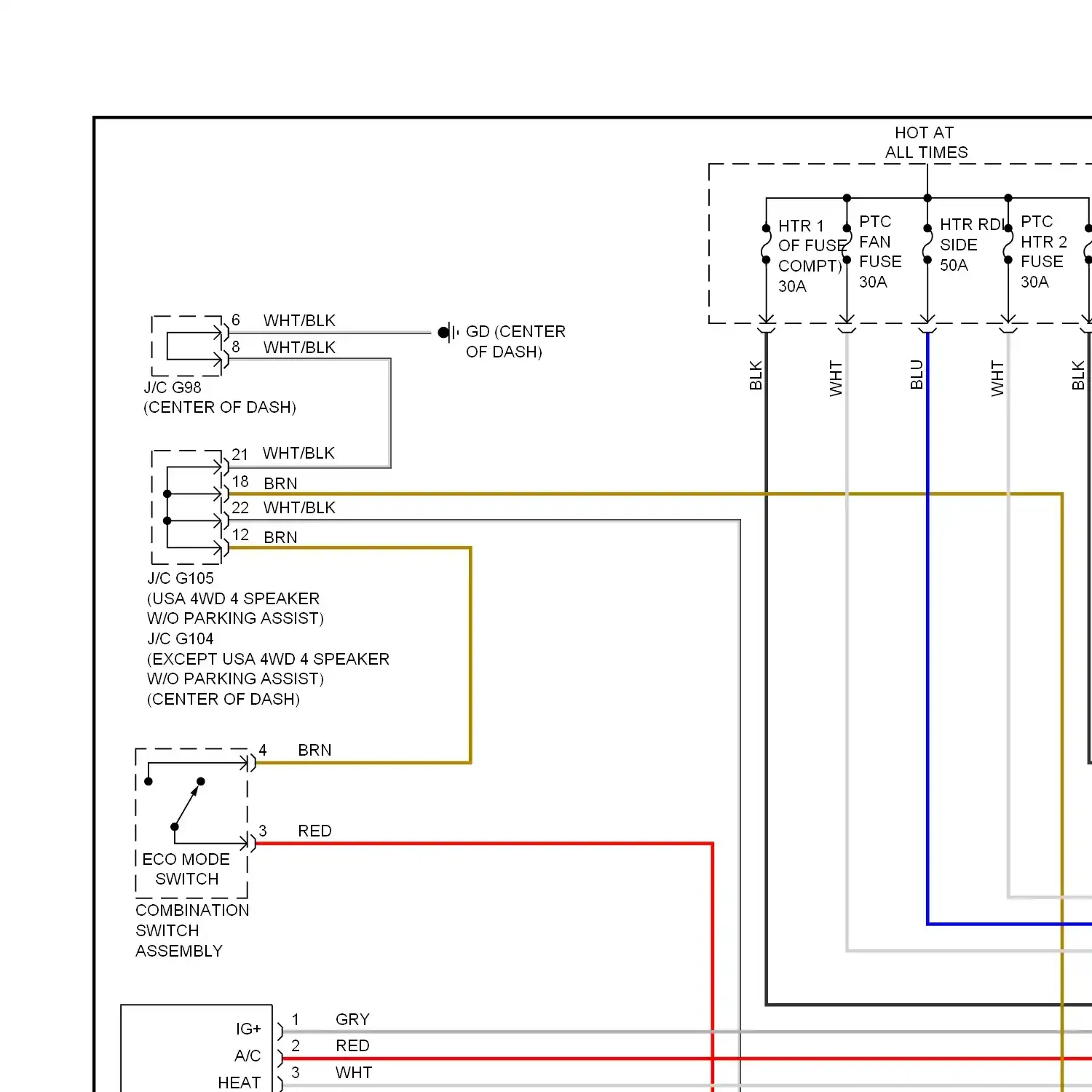1092x1092 pixels.
Task: Select pin 12 BRN wire label
Action: click(280, 537)
